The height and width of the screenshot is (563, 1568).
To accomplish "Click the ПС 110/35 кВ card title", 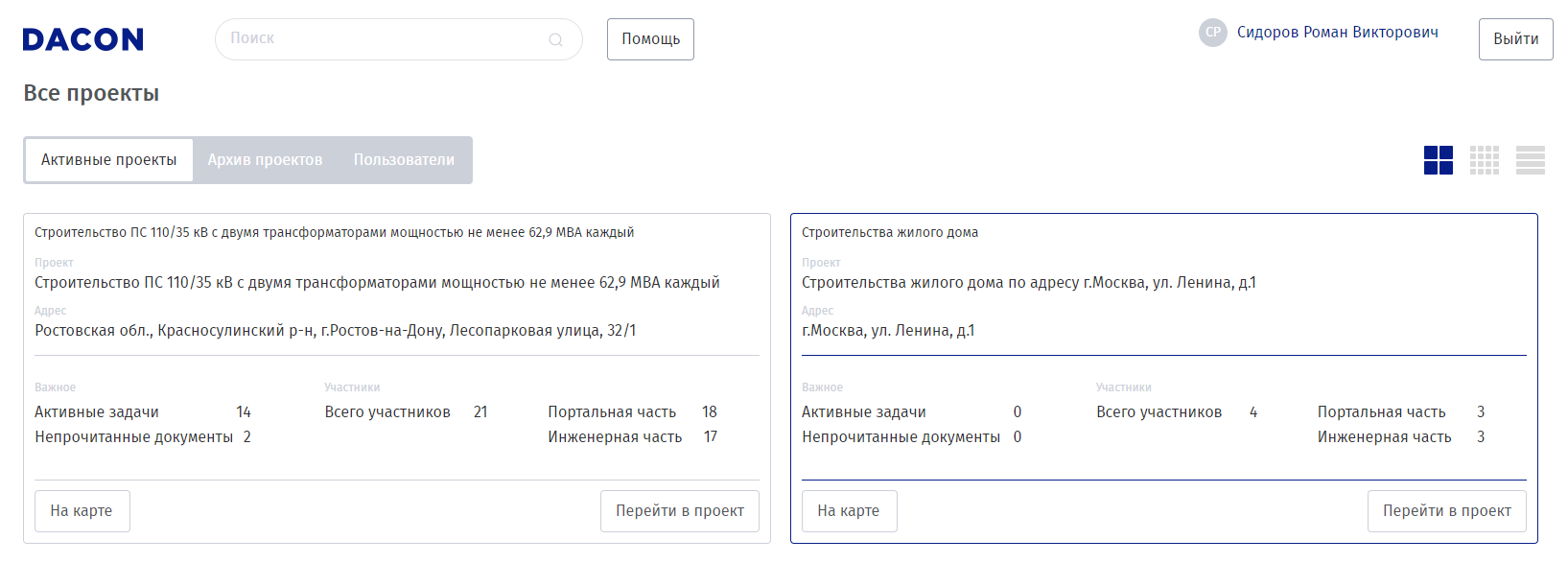I will coord(334,232).
